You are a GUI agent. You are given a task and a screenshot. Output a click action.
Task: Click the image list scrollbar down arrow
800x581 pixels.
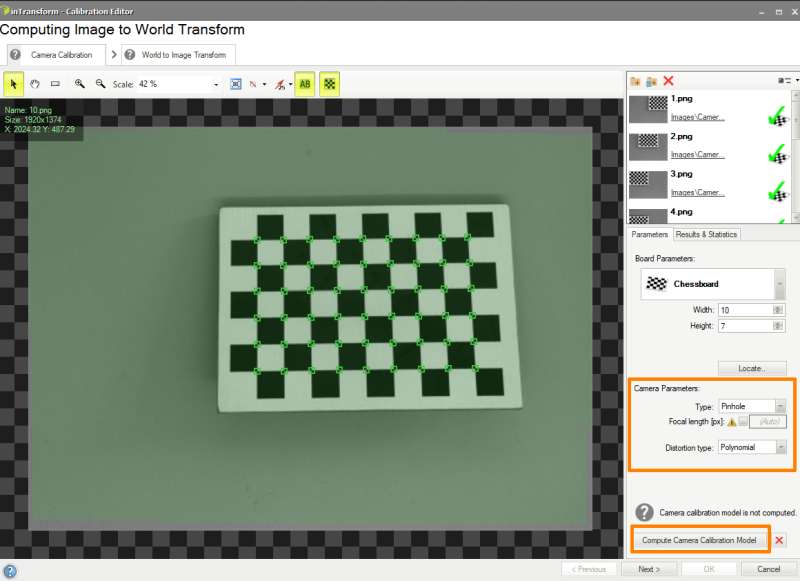(796, 218)
